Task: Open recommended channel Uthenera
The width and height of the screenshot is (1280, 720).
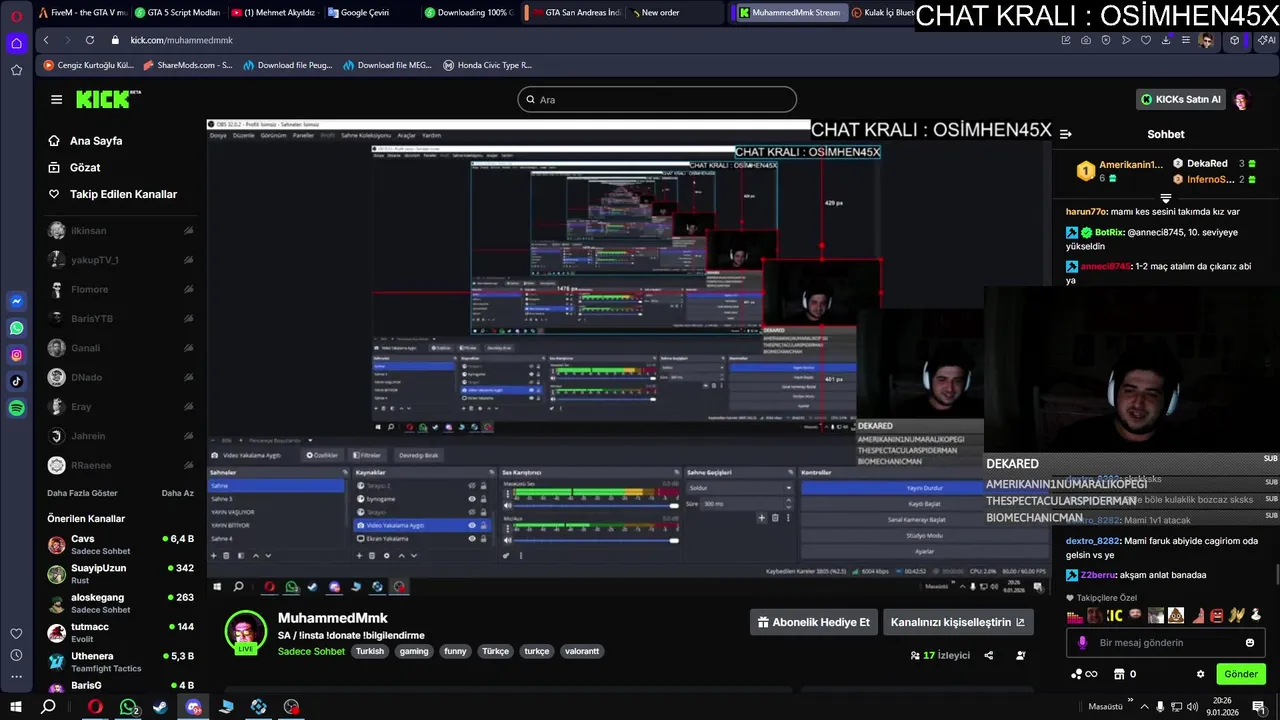Action: point(121,662)
